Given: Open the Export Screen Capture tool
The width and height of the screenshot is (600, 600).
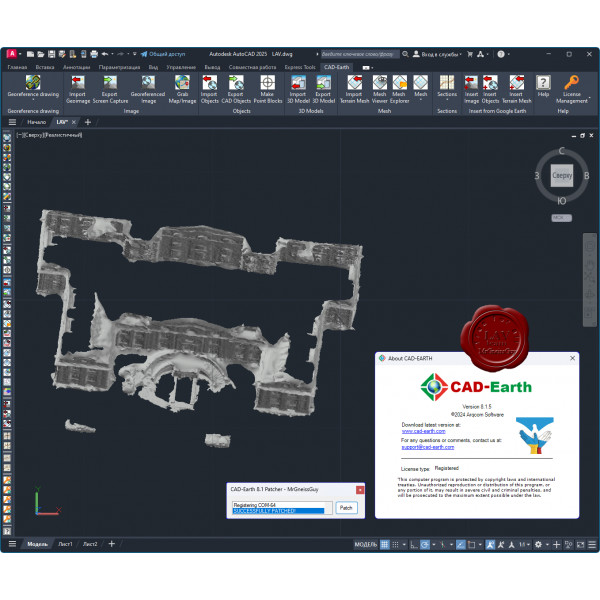Looking at the screenshot, I should pos(110,90).
